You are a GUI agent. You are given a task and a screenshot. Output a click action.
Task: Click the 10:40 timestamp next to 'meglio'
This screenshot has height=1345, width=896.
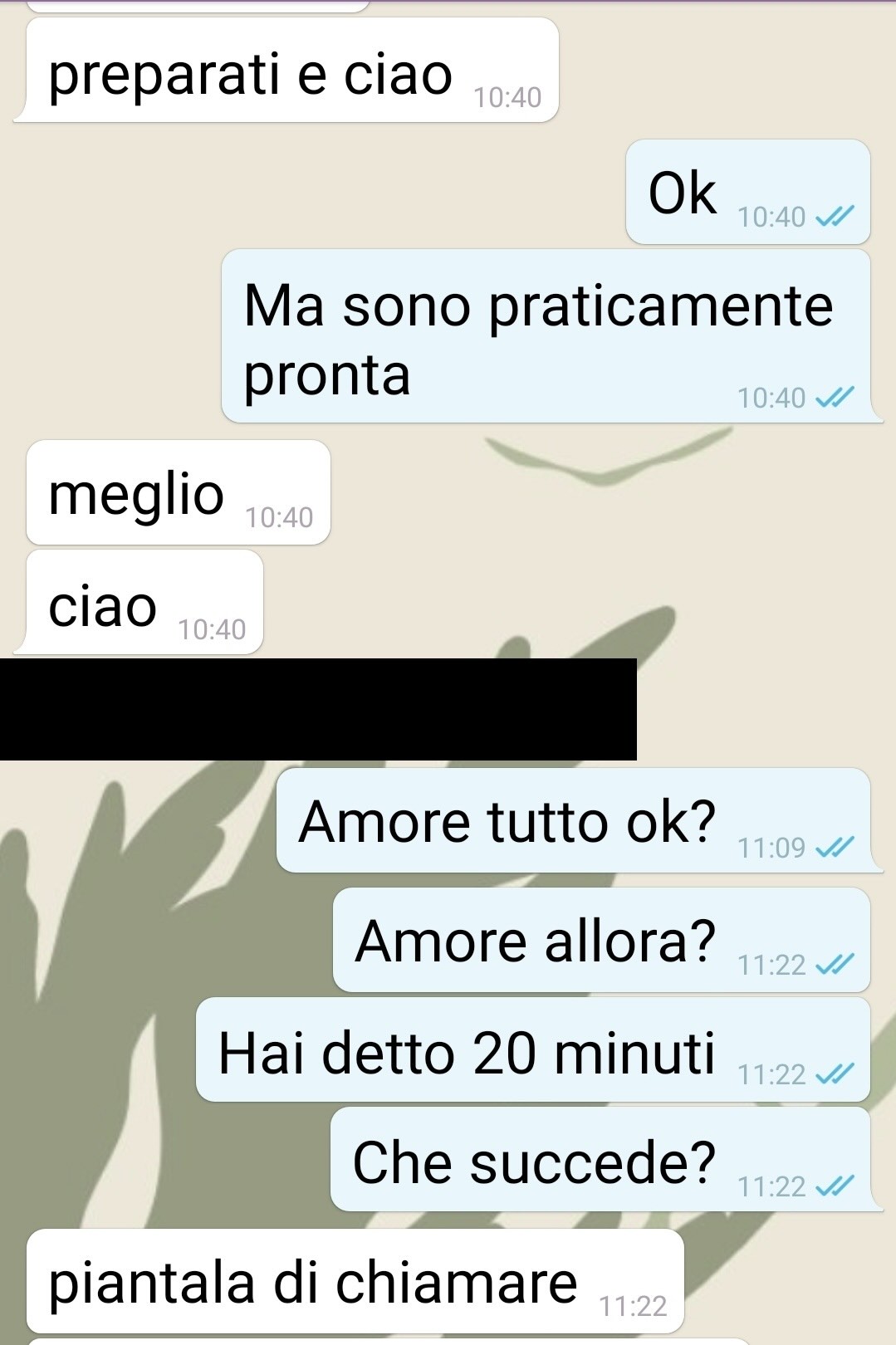[x=279, y=517]
